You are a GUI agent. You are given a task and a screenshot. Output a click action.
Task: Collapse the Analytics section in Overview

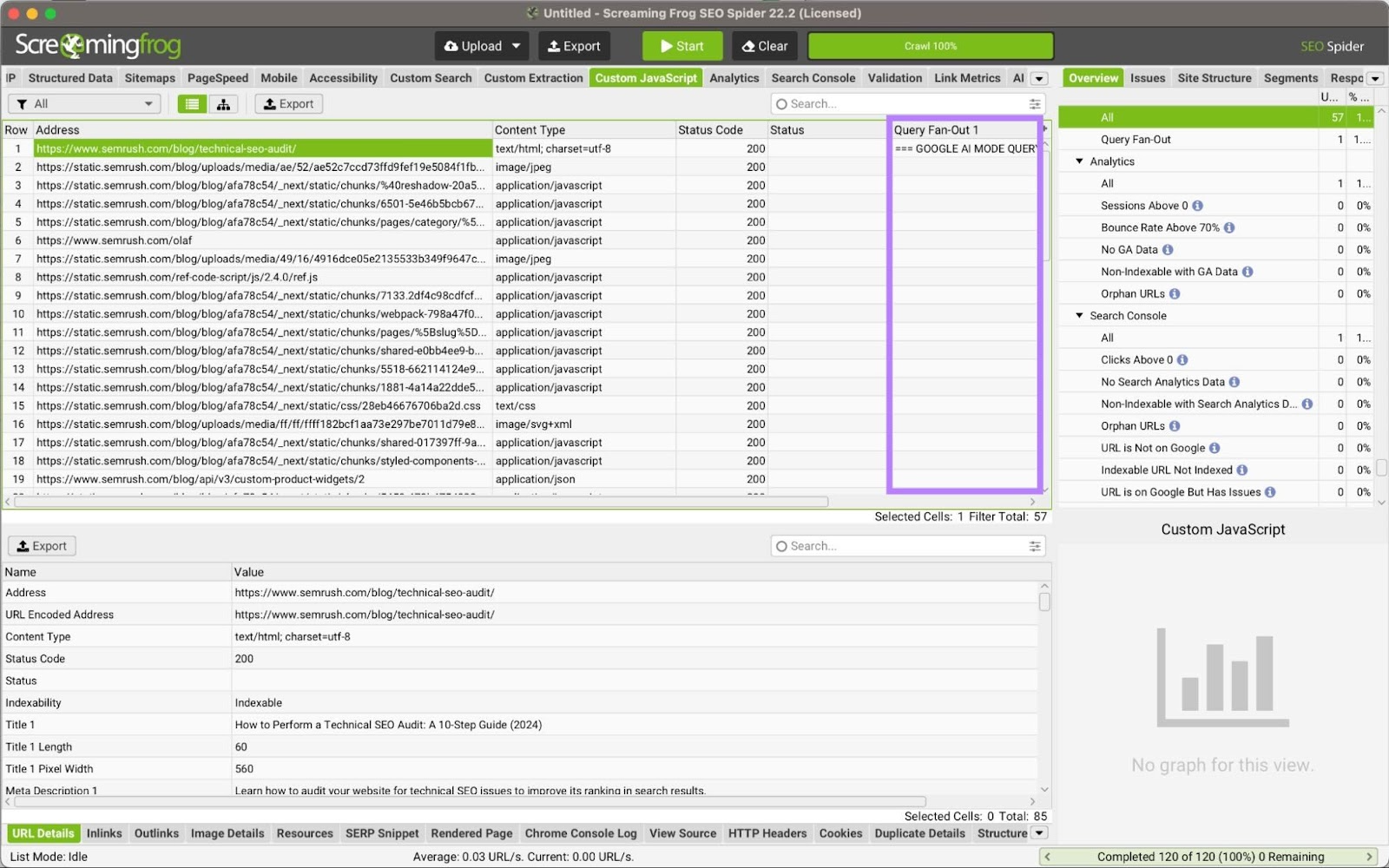[x=1079, y=161]
